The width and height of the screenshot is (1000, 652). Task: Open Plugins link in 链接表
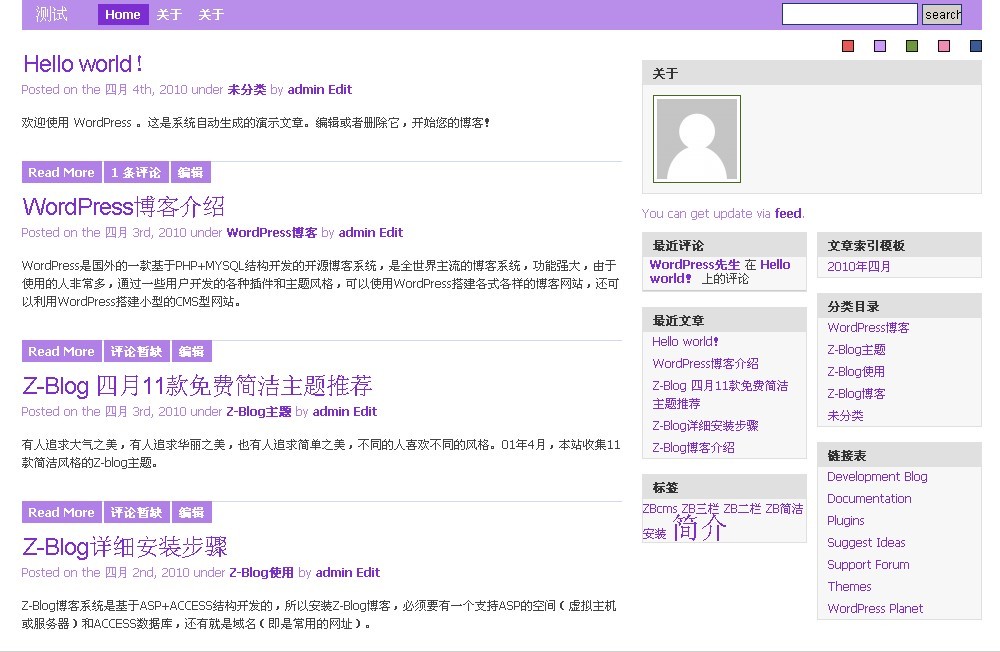click(846, 521)
